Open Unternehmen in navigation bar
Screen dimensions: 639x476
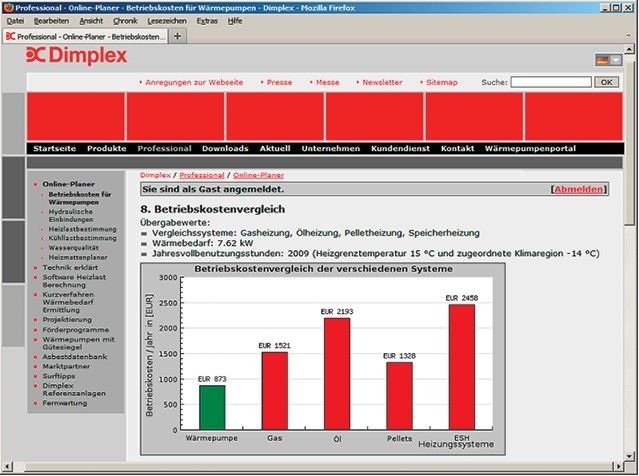coord(331,148)
